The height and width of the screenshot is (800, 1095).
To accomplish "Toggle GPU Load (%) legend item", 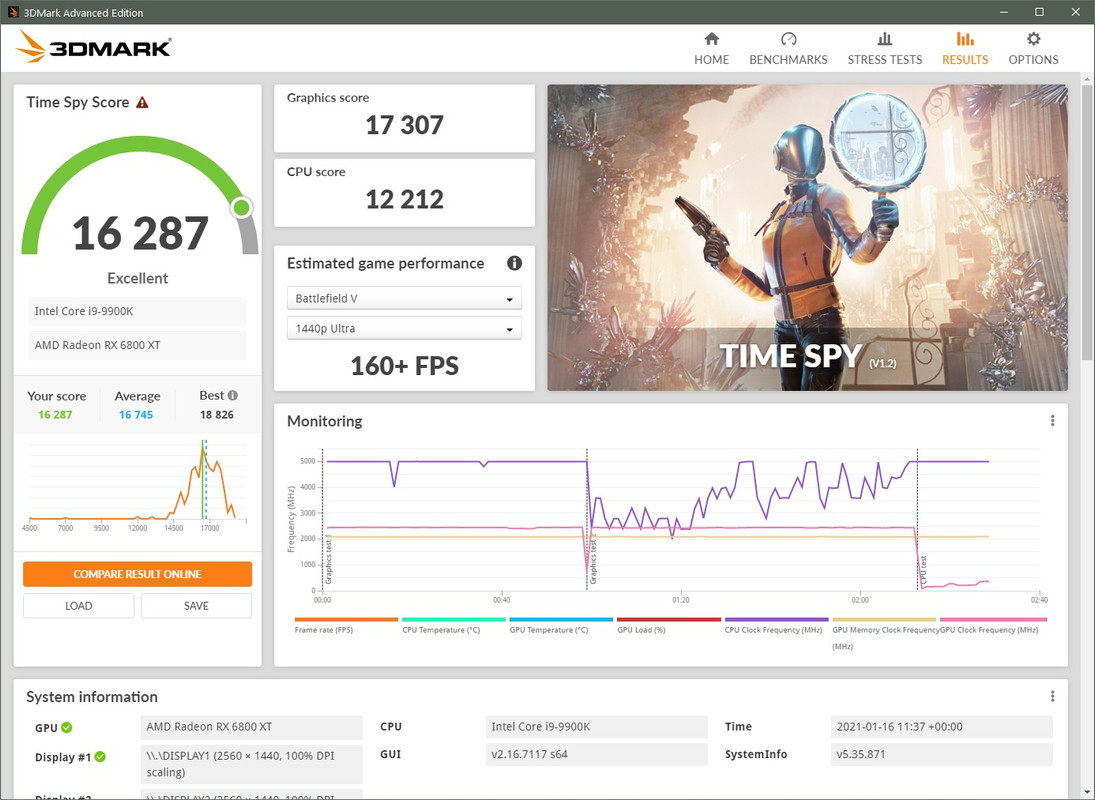I will pos(641,630).
